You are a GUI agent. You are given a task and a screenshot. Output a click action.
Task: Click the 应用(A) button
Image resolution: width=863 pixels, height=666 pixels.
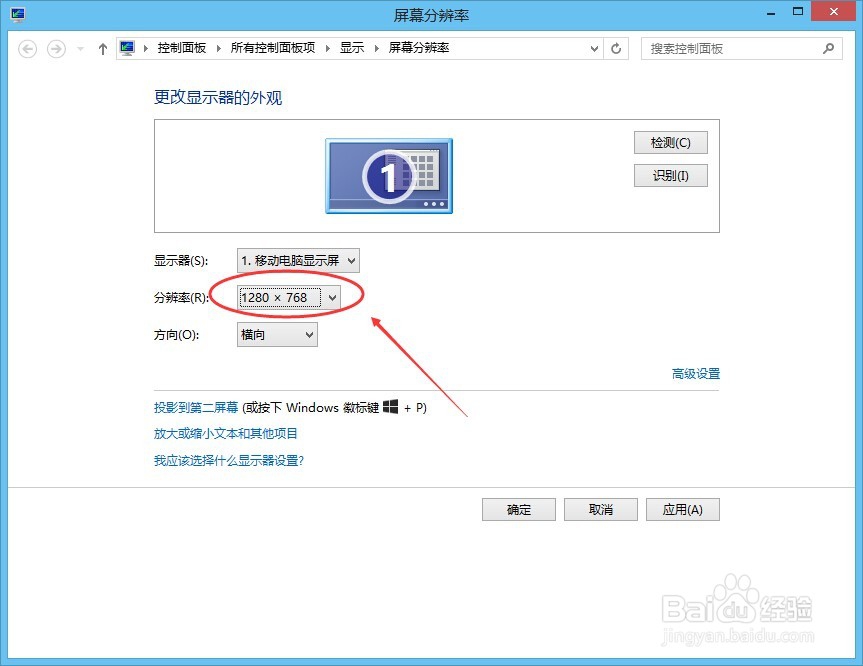682,510
